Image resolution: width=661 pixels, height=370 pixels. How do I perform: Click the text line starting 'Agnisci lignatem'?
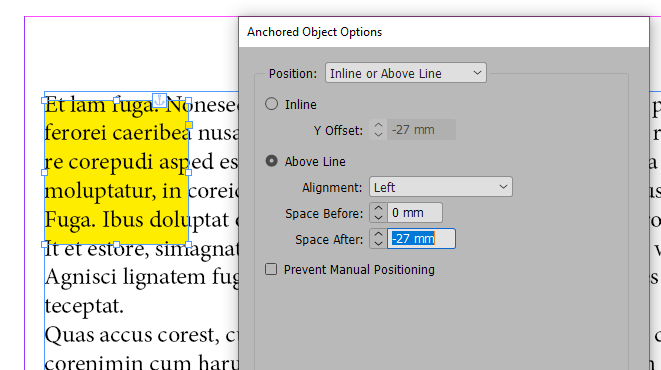(x=142, y=277)
